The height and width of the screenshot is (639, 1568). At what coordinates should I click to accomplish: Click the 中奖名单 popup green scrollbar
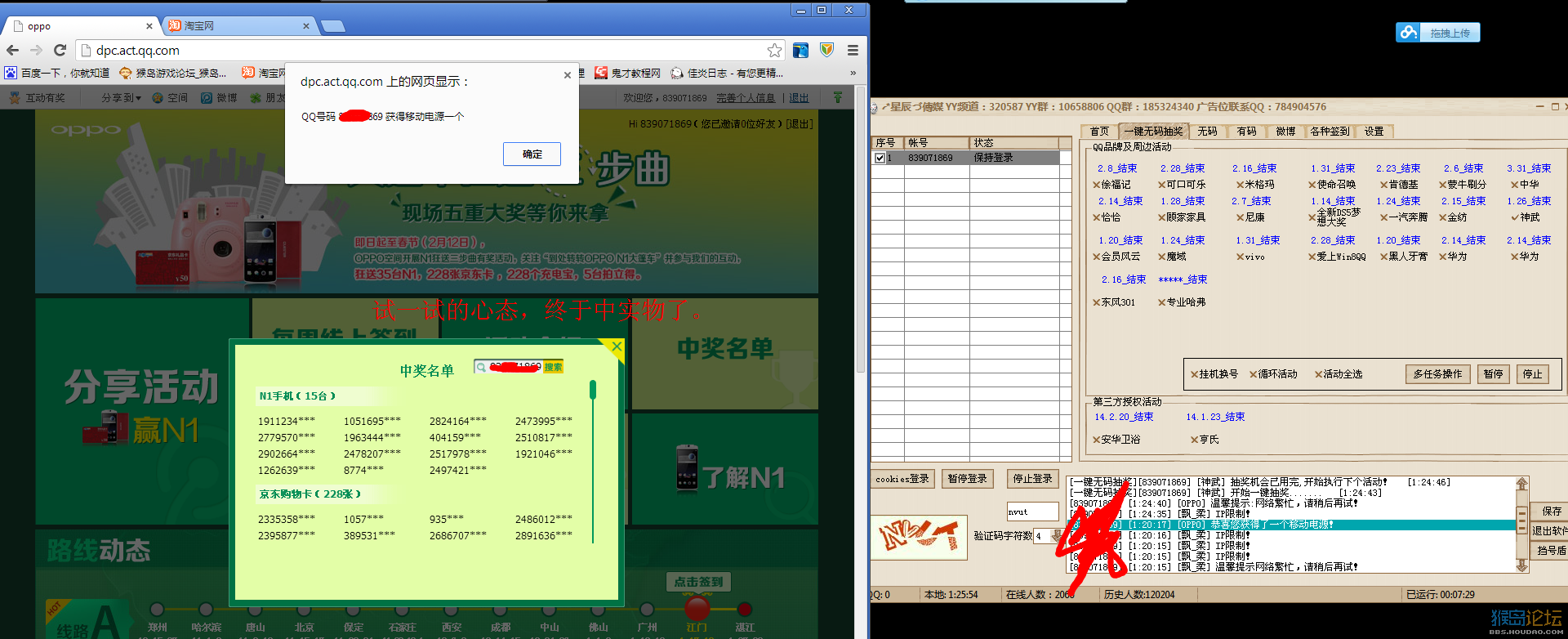(593, 390)
